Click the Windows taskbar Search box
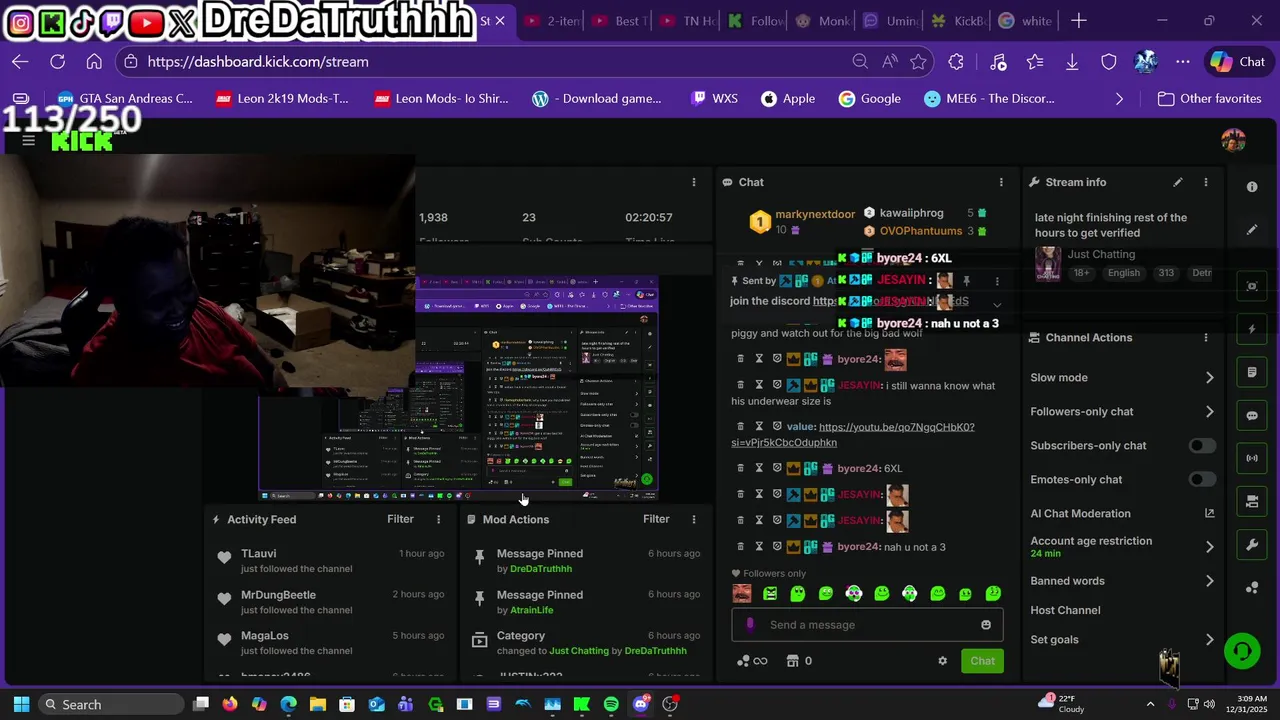1280x720 pixels. point(113,704)
